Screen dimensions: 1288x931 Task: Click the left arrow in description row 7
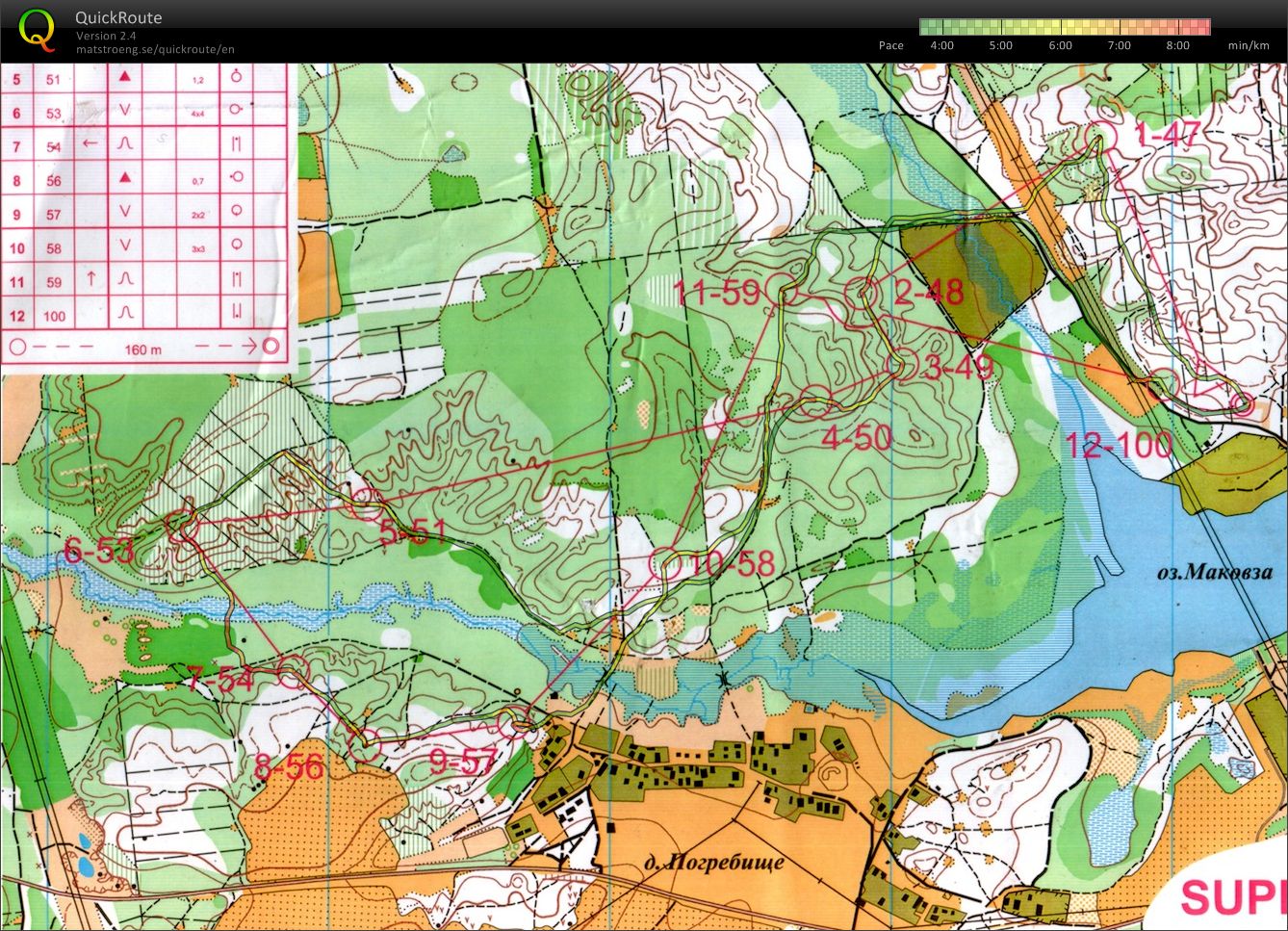coord(90,144)
